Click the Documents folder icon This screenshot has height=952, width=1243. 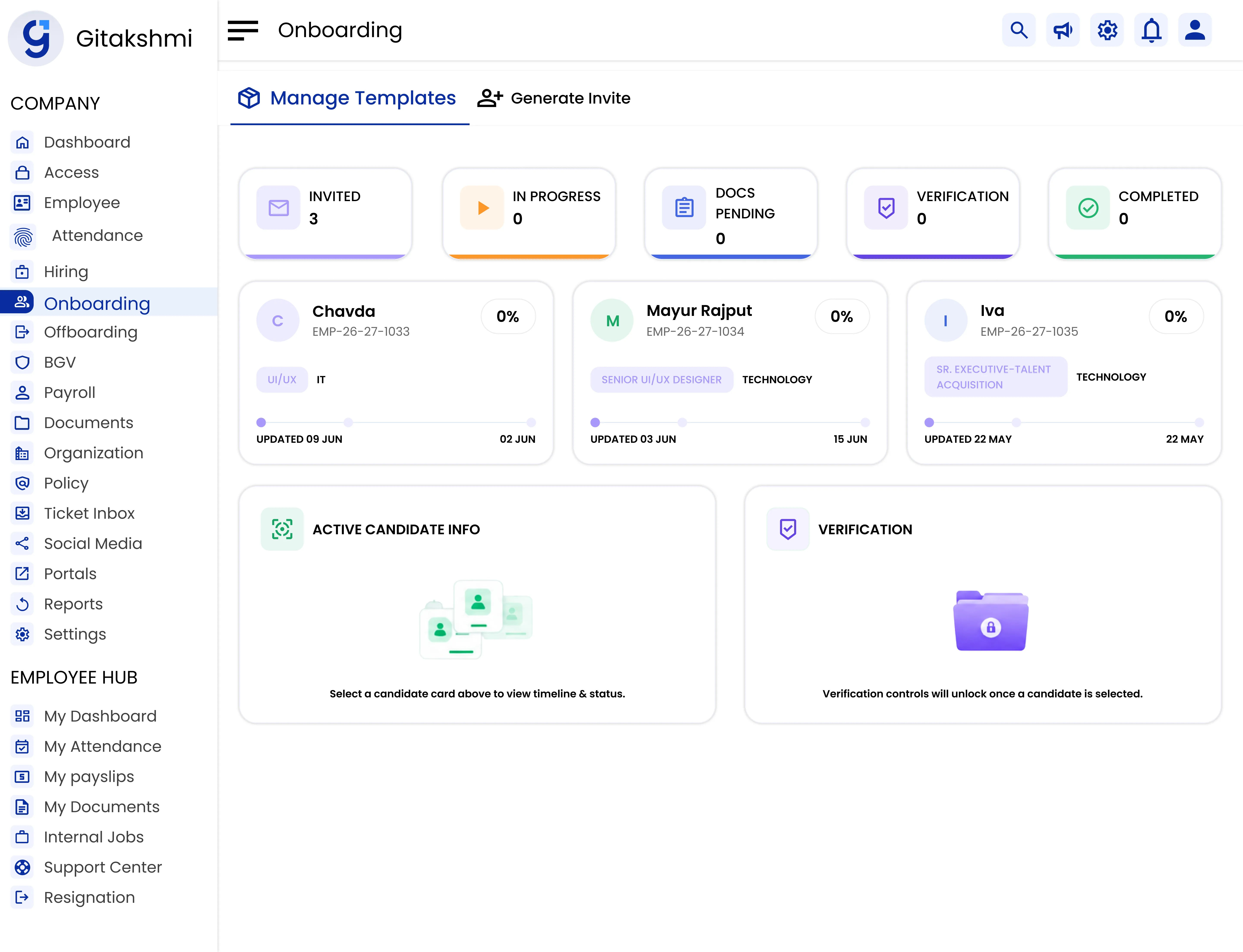22,423
